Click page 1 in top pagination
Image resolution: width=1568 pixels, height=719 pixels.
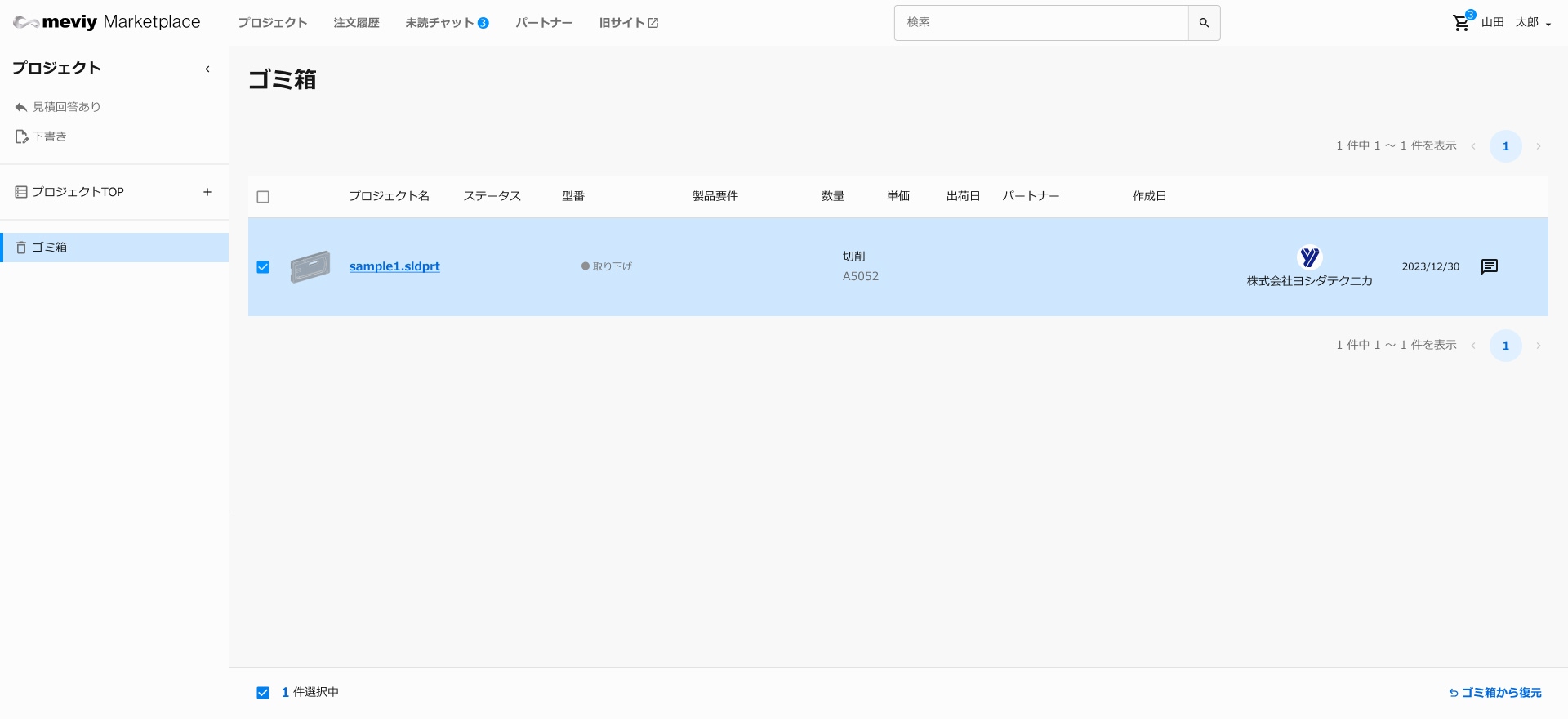pyautogui.click(x=1506, y=146)
